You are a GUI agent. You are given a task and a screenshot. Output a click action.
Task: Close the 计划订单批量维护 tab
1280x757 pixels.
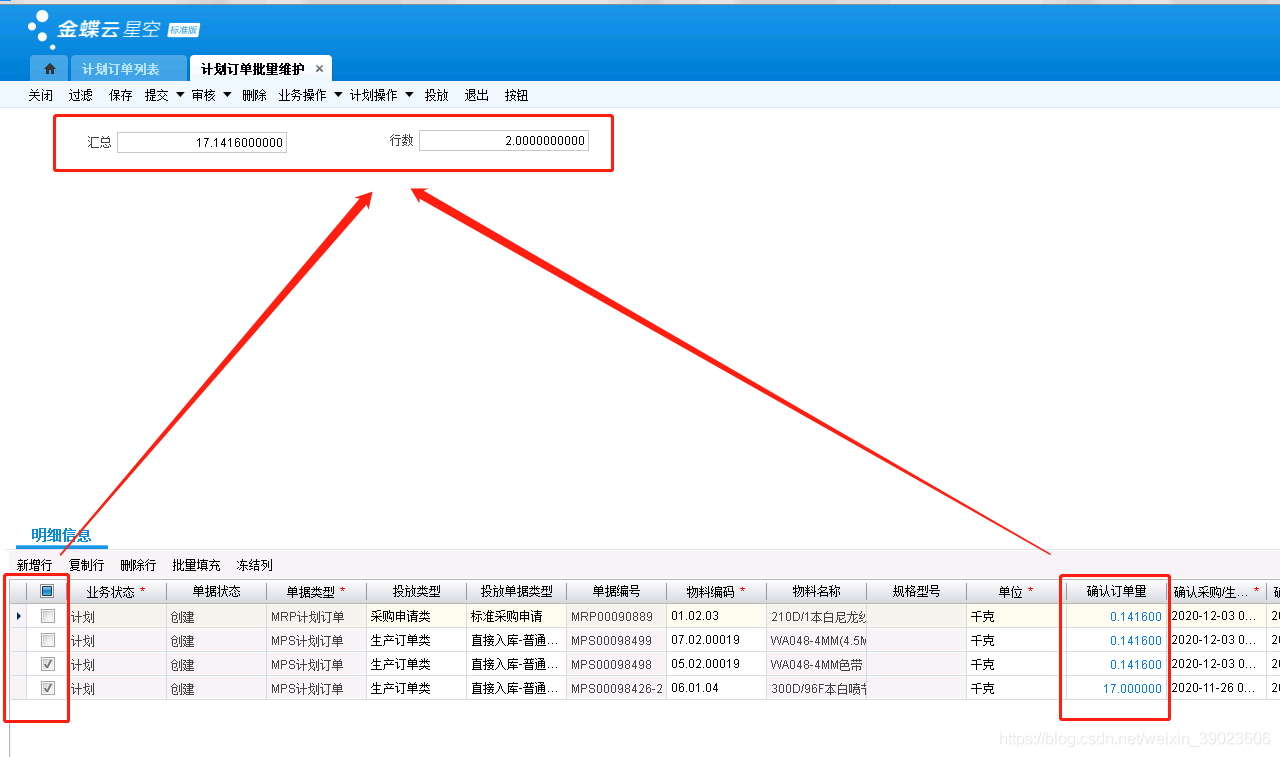coord(319,69)
